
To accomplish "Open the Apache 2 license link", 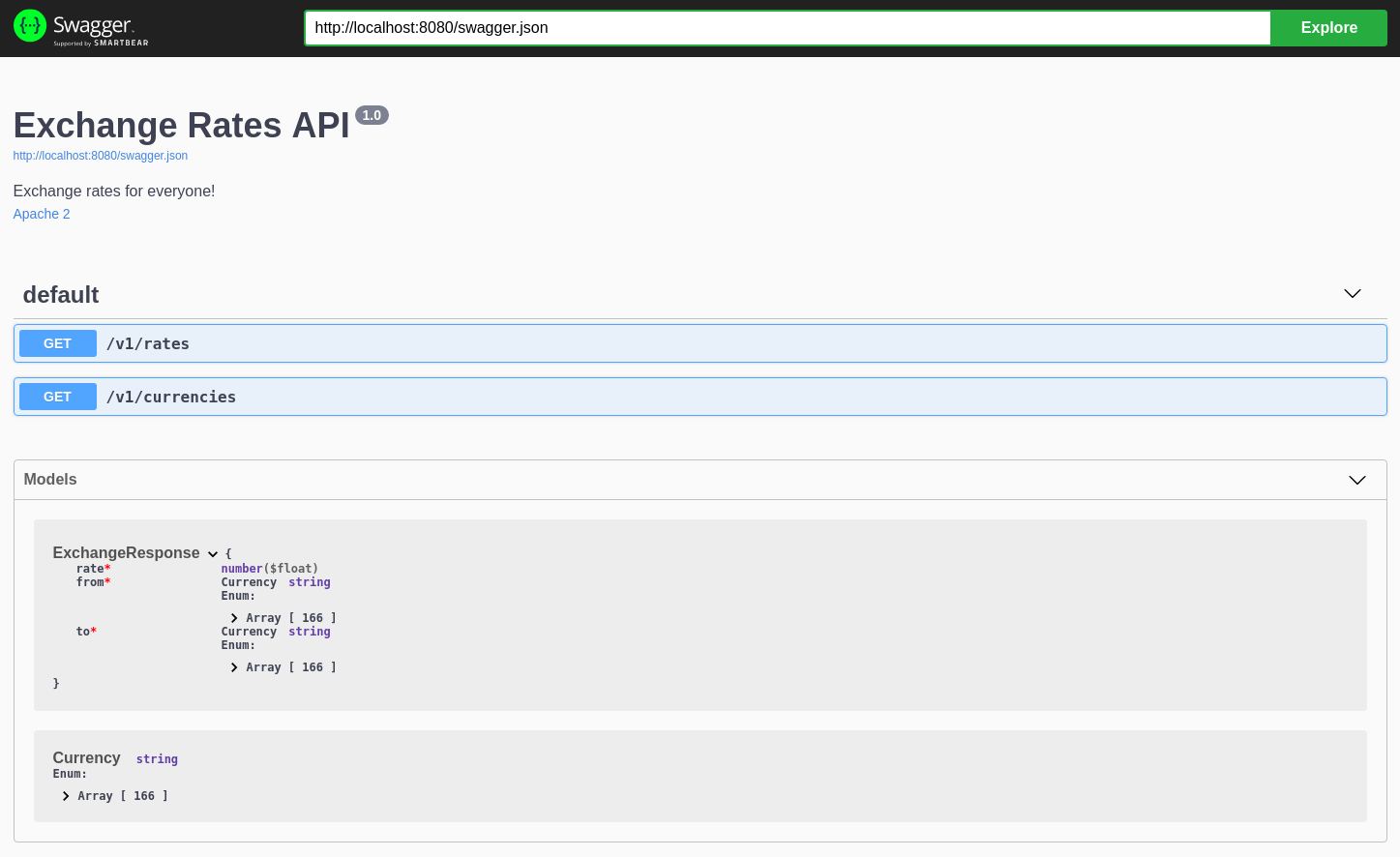I will click(42, 214).
